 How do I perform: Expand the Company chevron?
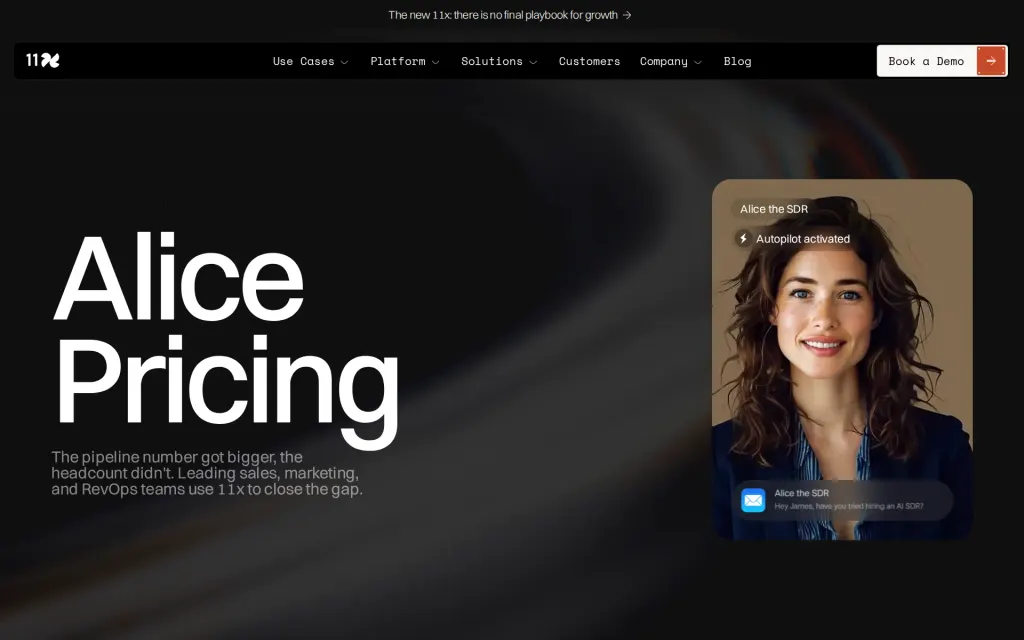(697, 62)
